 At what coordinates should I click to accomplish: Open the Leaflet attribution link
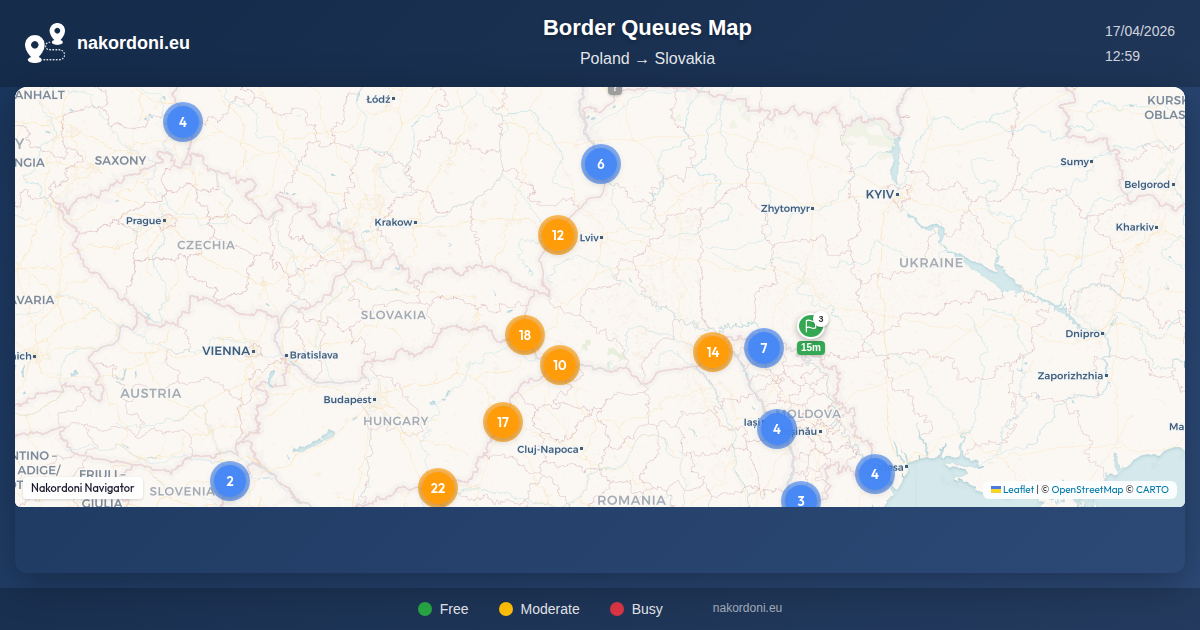pos(1018,490)
